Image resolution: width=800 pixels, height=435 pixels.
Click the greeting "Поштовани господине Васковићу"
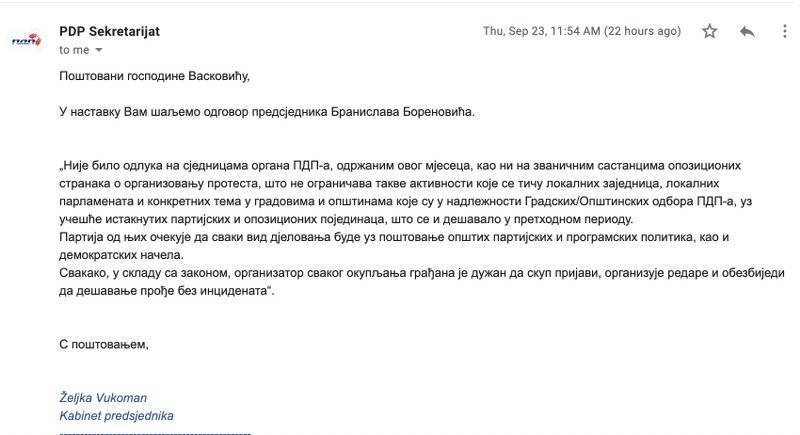coord(153,75)
